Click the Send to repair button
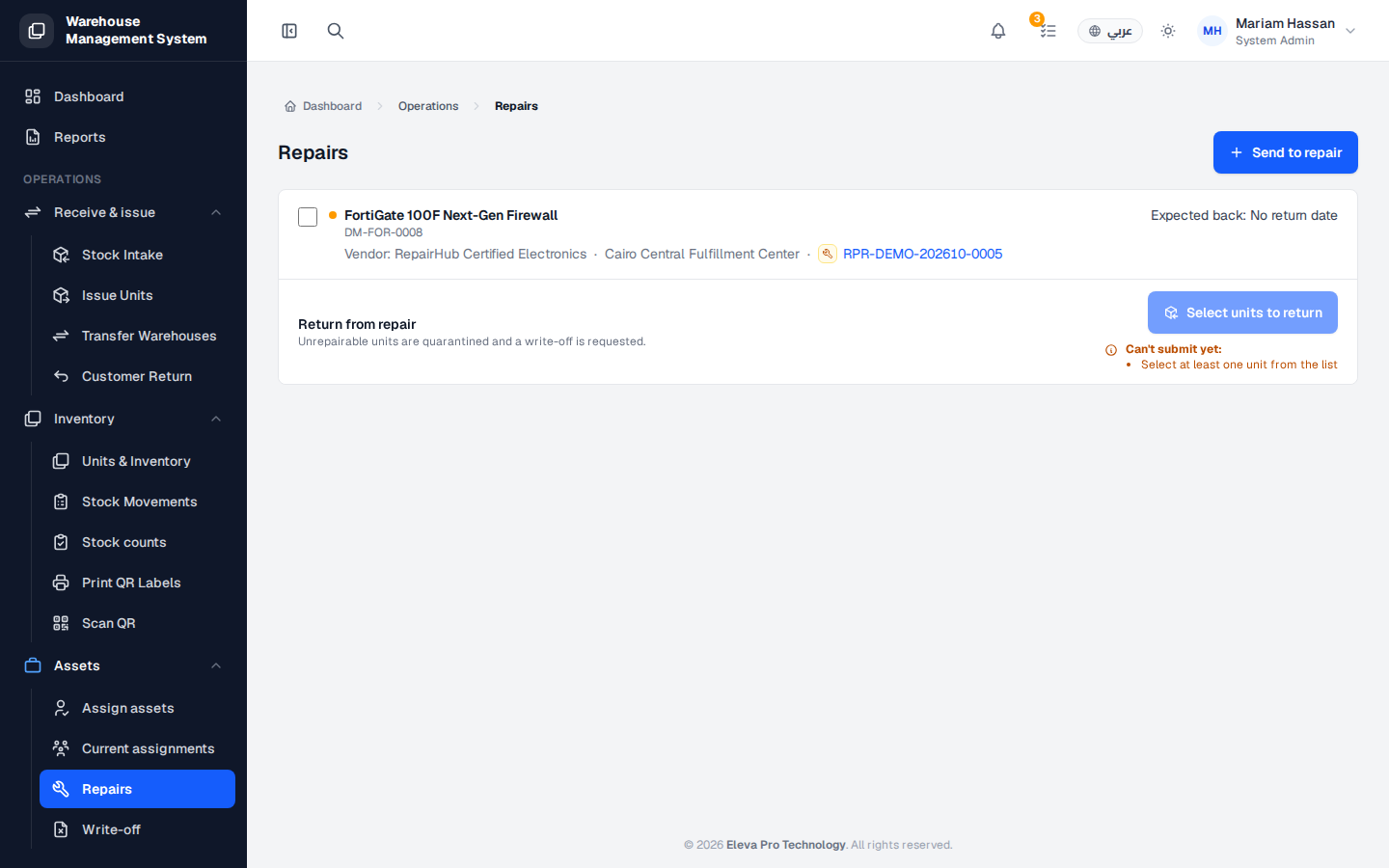The height and width of the screenshot is (868, 1389). pos(1285,152)
